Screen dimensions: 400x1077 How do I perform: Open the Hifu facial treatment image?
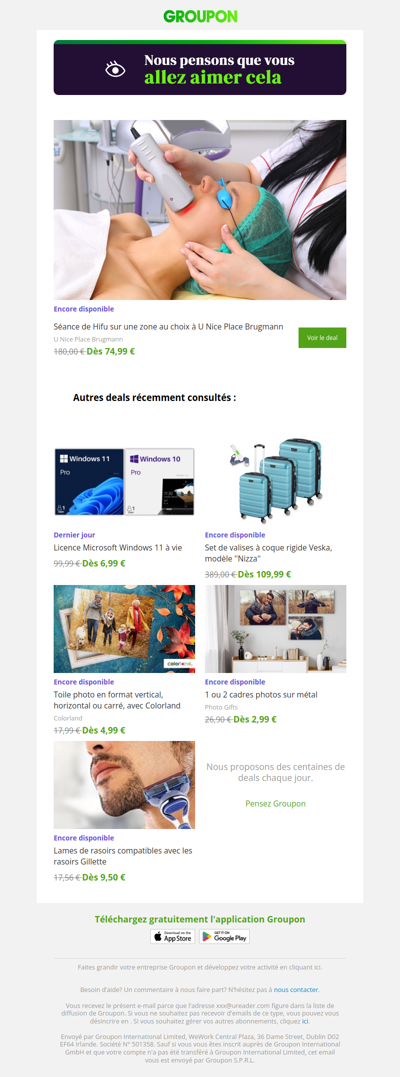coord(200,209)
